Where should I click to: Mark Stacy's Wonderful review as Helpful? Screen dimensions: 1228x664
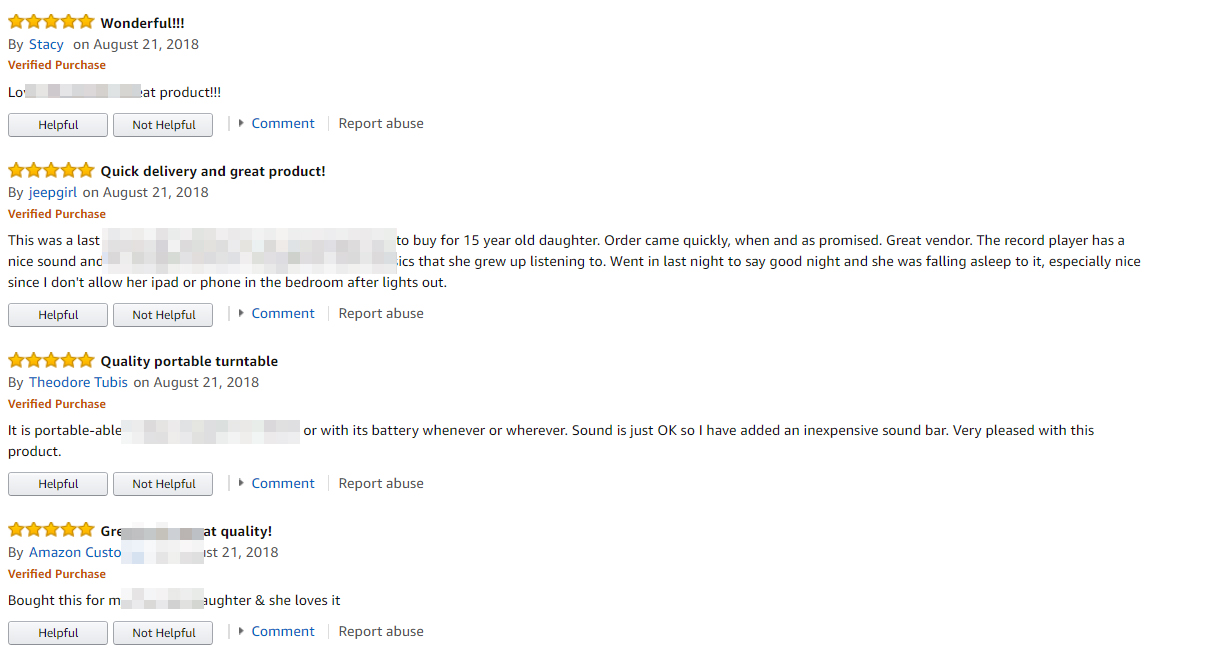[x=58, y=125]
